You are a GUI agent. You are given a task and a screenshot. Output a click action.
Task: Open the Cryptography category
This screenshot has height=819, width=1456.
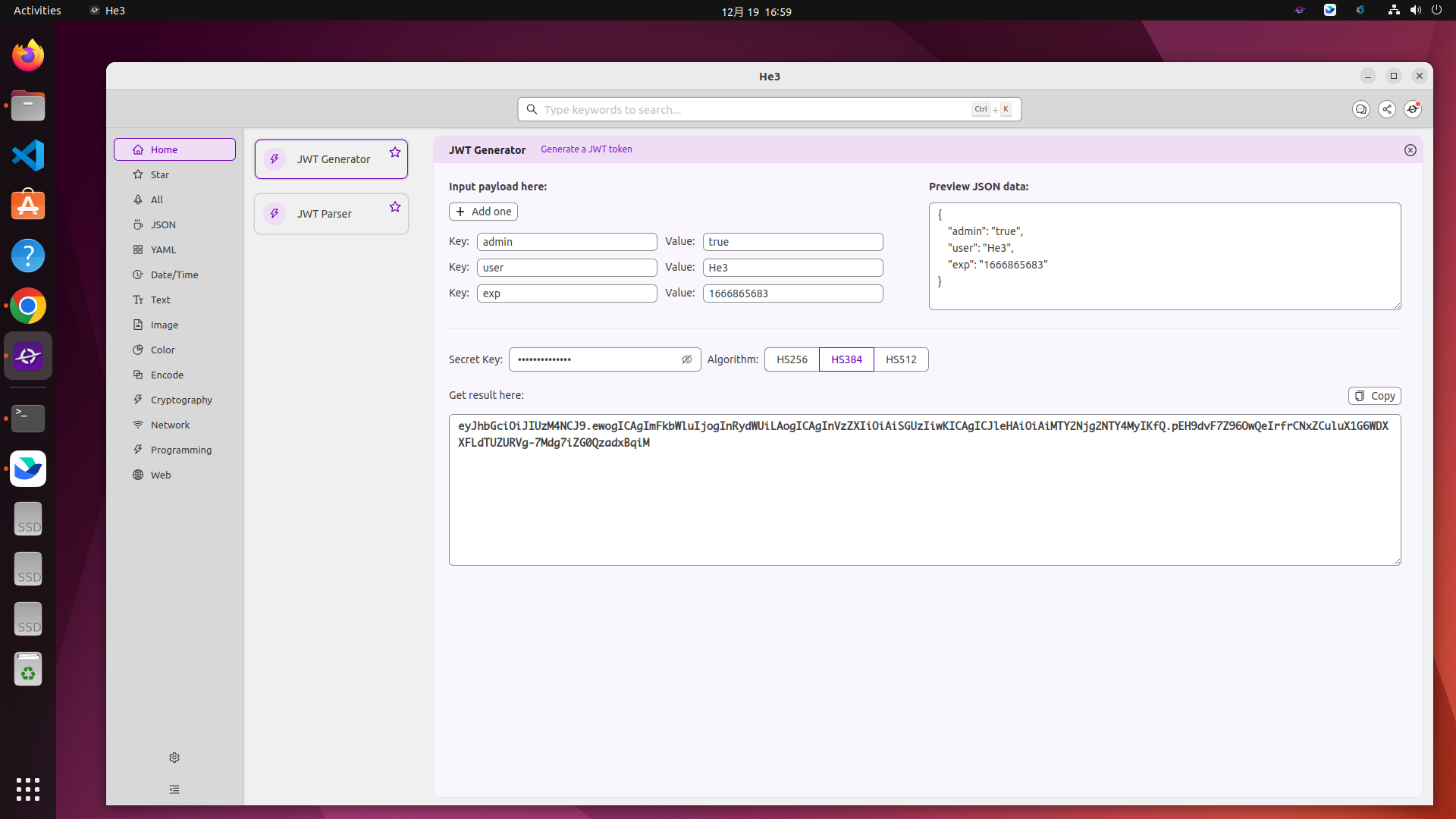click(x=180, y=400)
